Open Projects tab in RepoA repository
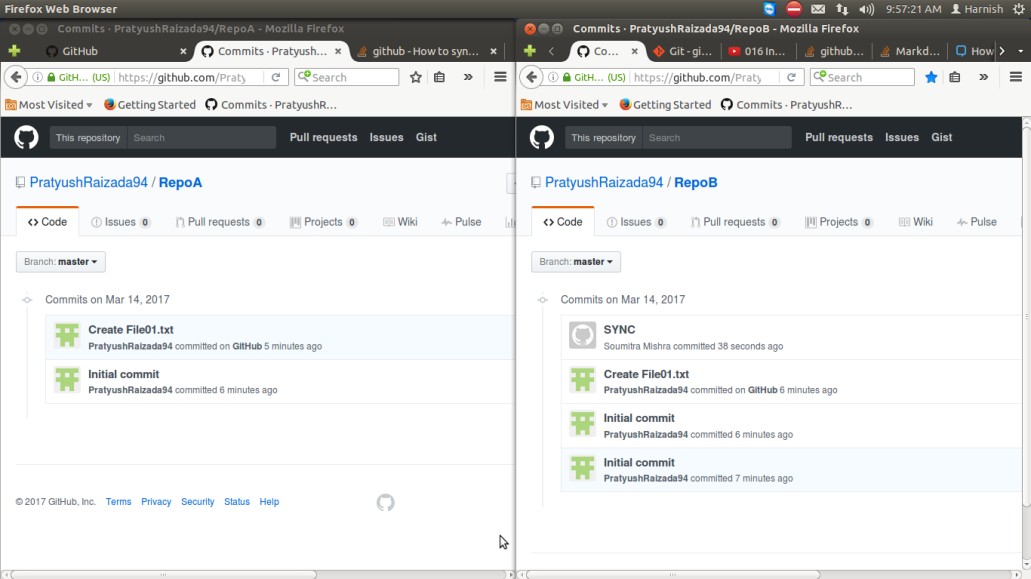Screen dimensions: 1031x579 tap(323, 222)
